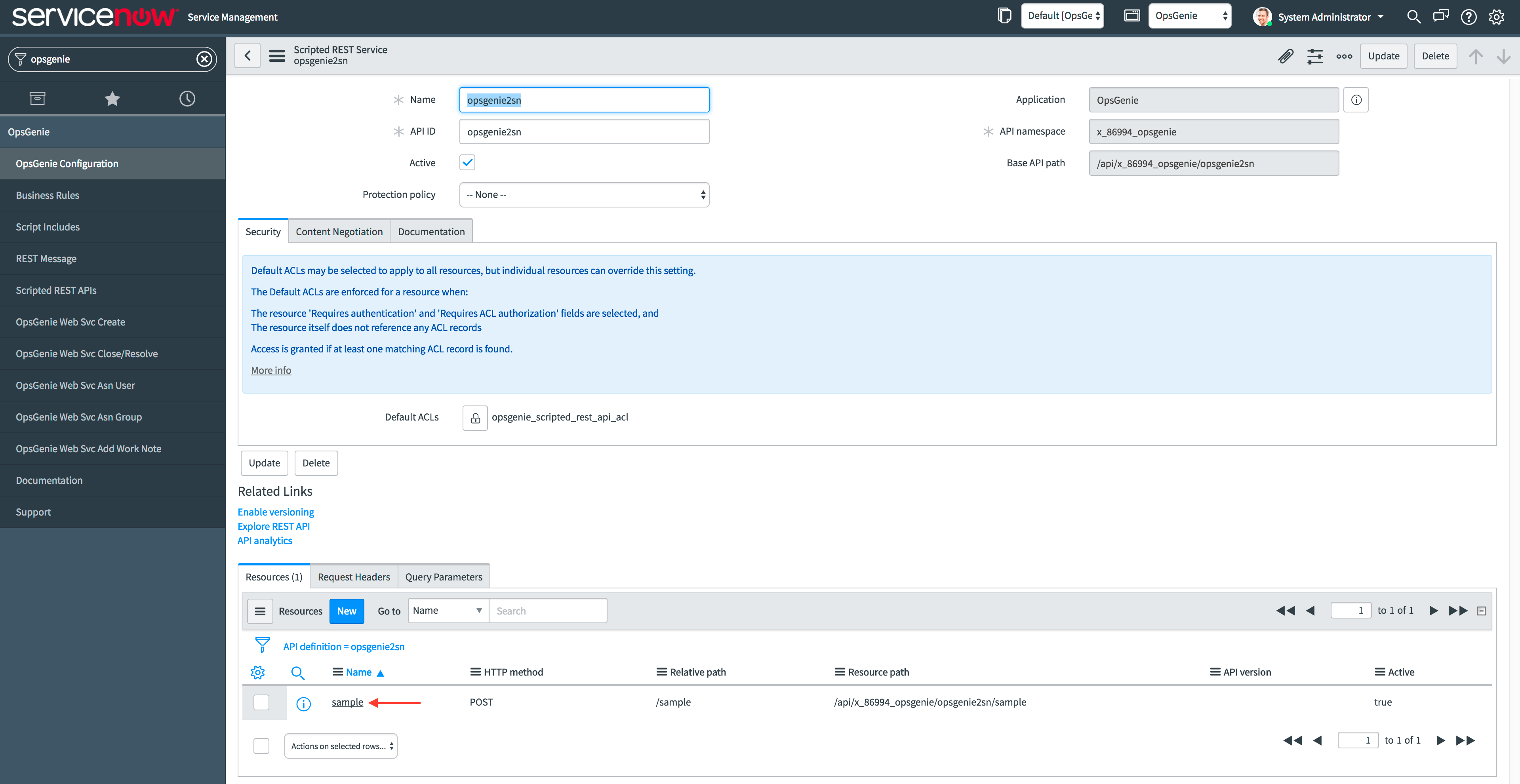Click the Enable versioning link
This screenshot has height=784, width=1520.
tap(276, 512)
